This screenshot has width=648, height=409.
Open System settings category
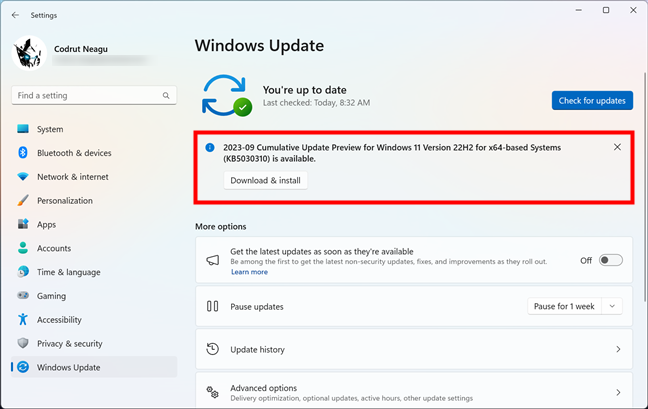94,129
